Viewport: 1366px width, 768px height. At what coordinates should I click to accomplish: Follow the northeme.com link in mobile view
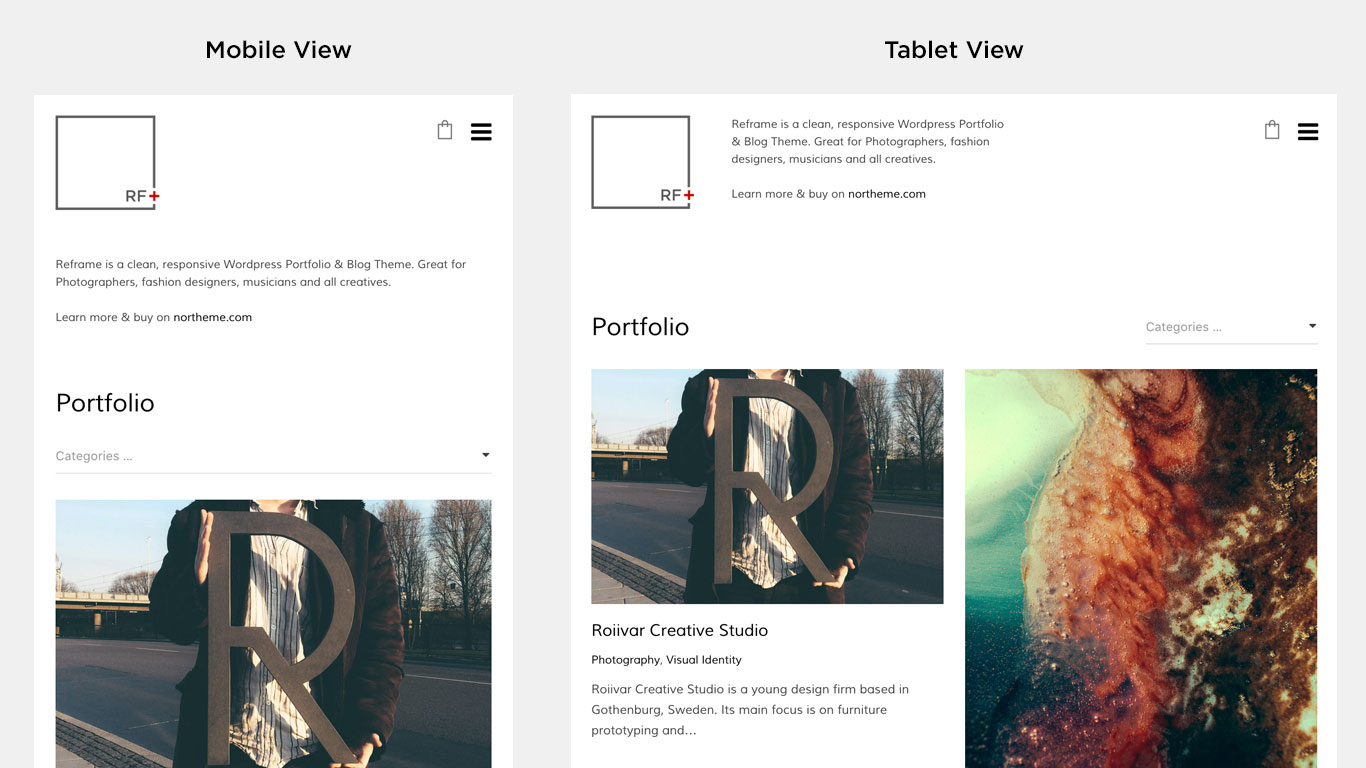point(212,317)
